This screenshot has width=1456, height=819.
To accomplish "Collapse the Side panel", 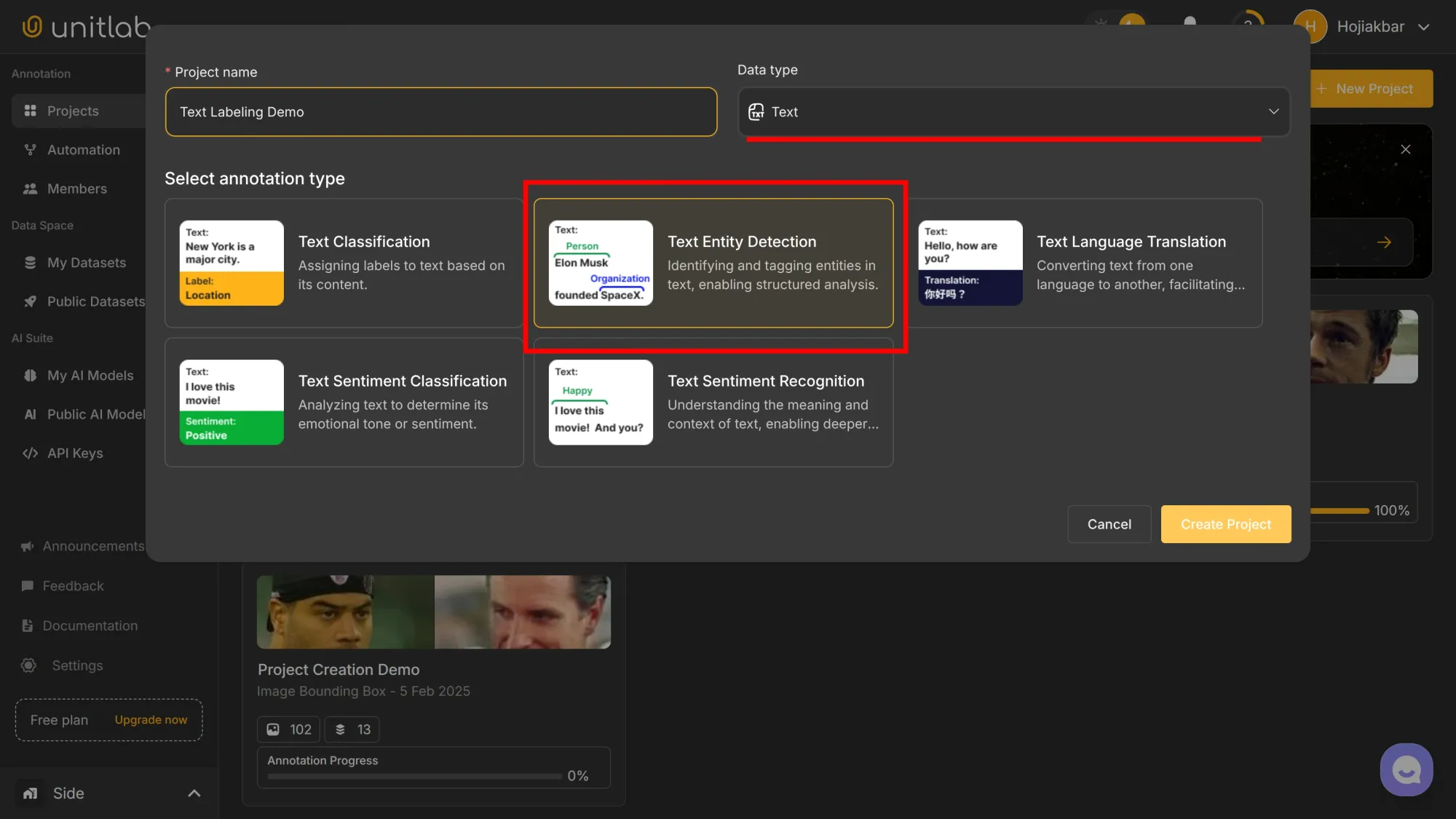I will [193, 793].
